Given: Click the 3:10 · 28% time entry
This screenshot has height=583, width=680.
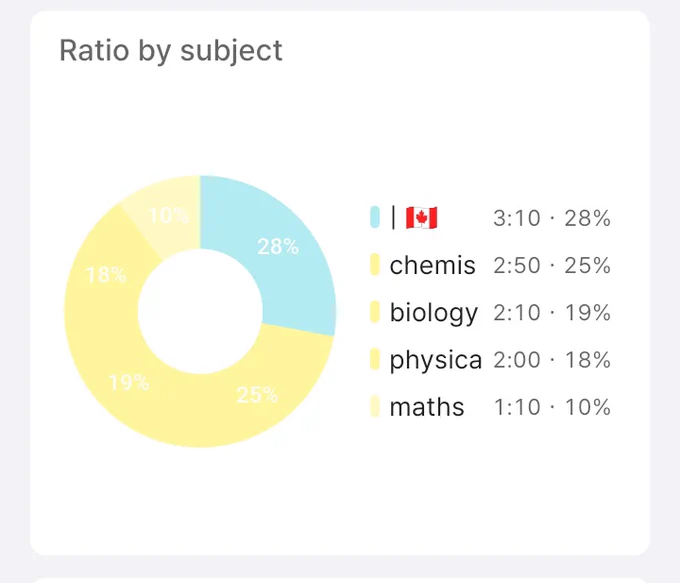Looking at the screenshot, I should point(552,218).
